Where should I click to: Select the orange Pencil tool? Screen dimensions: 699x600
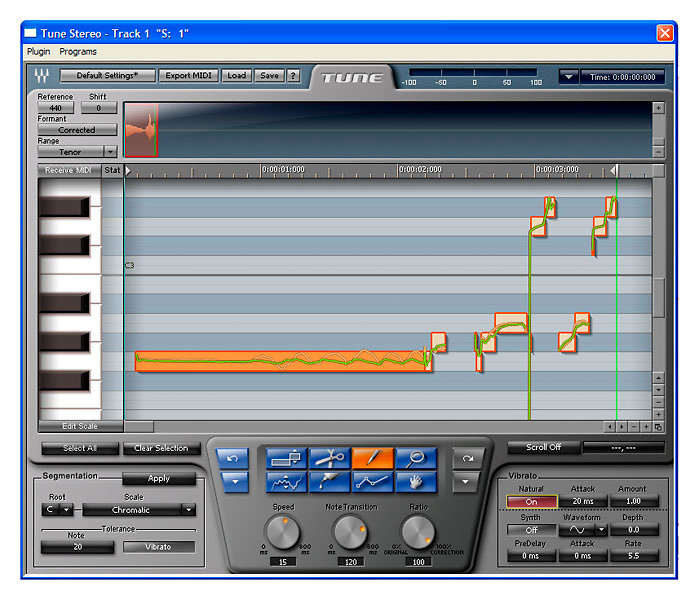373,458
